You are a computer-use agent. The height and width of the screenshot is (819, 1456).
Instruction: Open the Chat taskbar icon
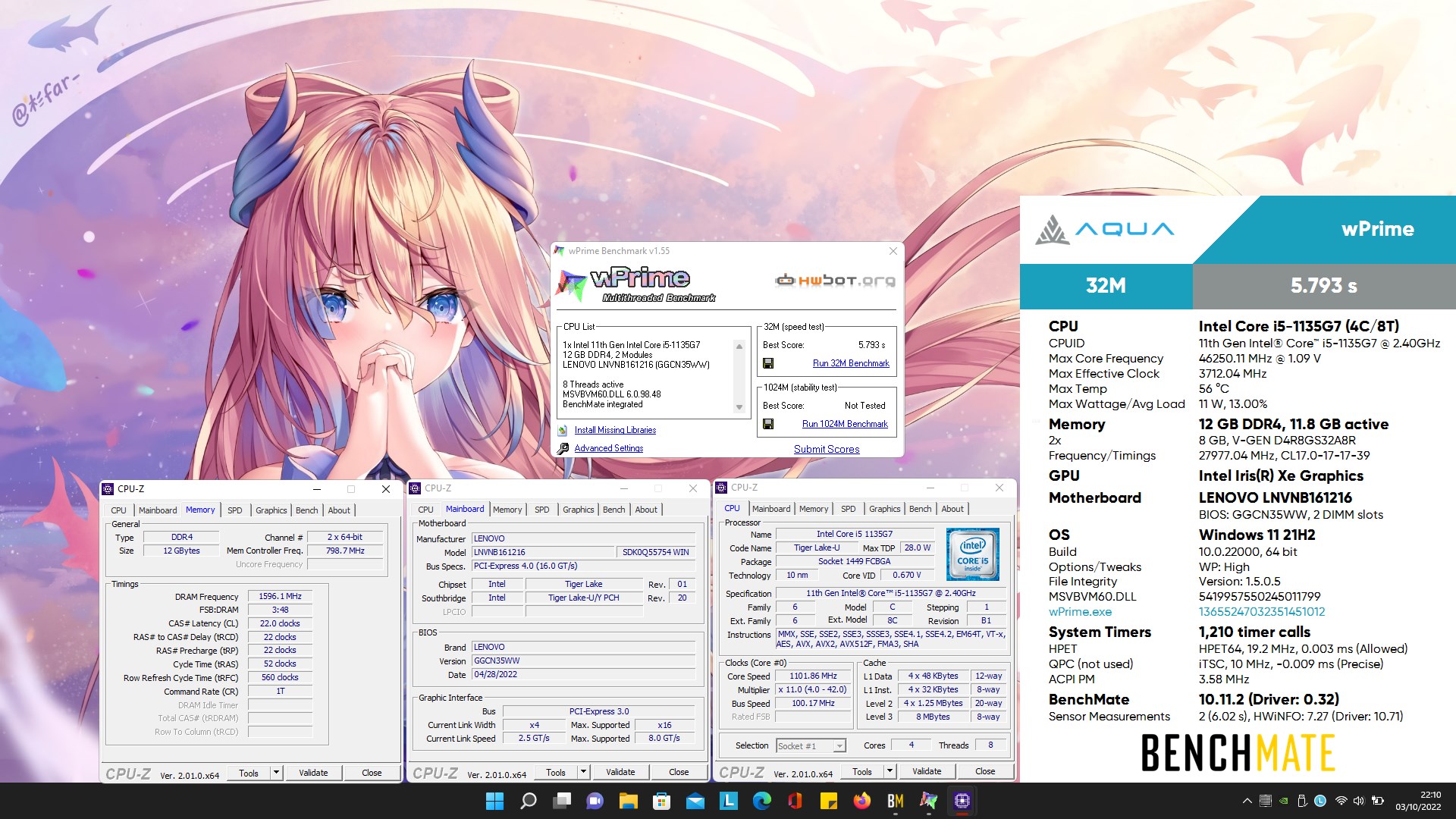(x=595, y=801)
